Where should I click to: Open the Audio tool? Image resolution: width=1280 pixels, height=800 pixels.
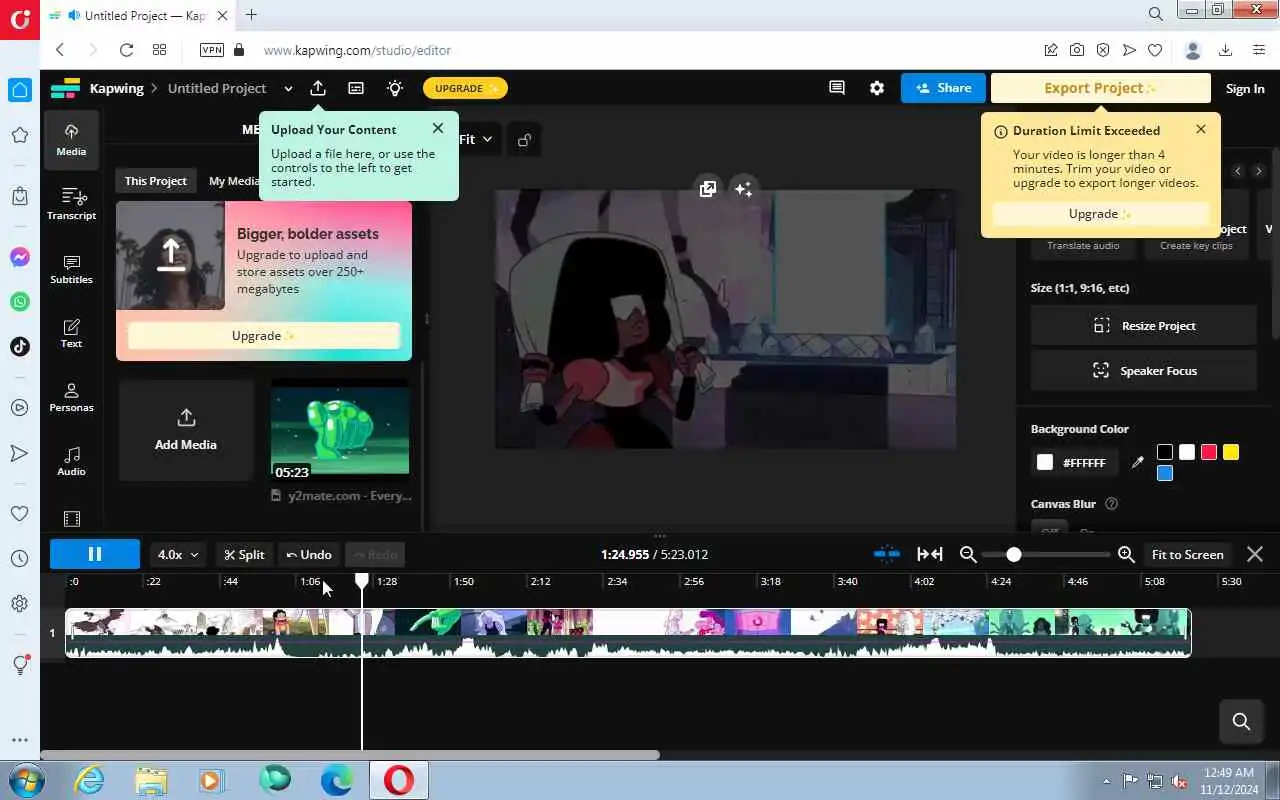[x=71, y=461]
